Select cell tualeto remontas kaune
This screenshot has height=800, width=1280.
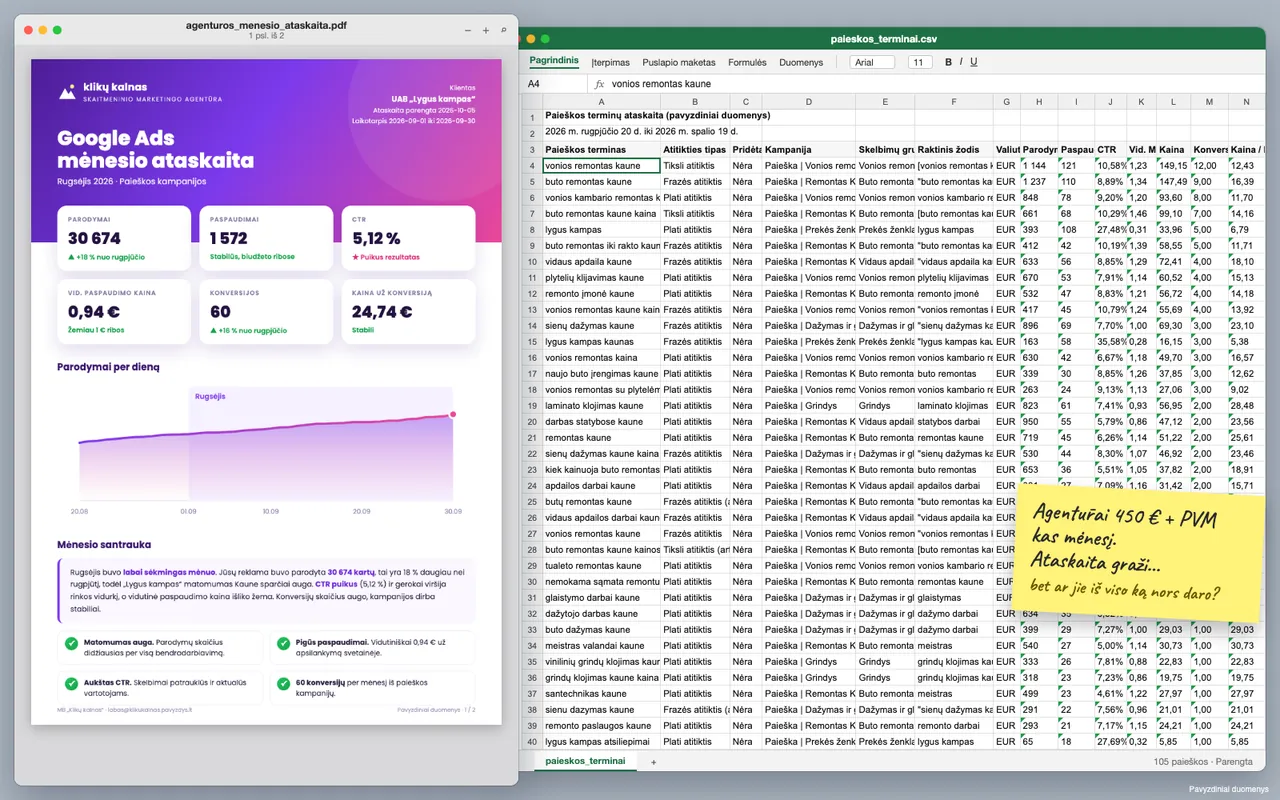[601, 566]
